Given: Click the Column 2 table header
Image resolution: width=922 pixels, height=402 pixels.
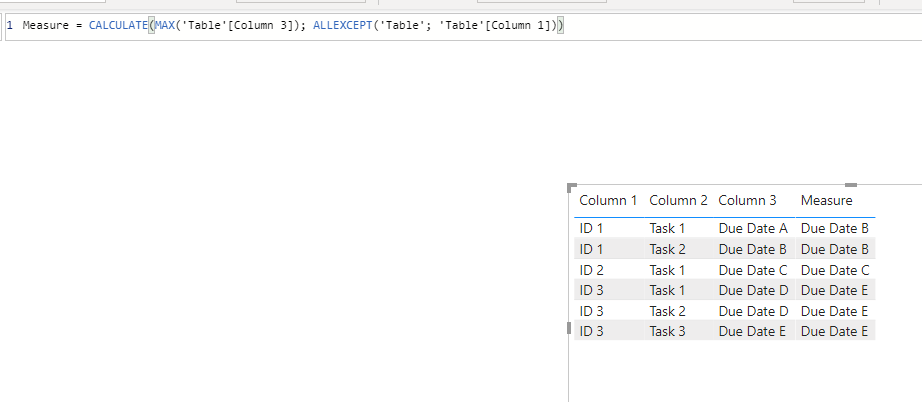Looking at the screenshot, I should pos(679,200).
